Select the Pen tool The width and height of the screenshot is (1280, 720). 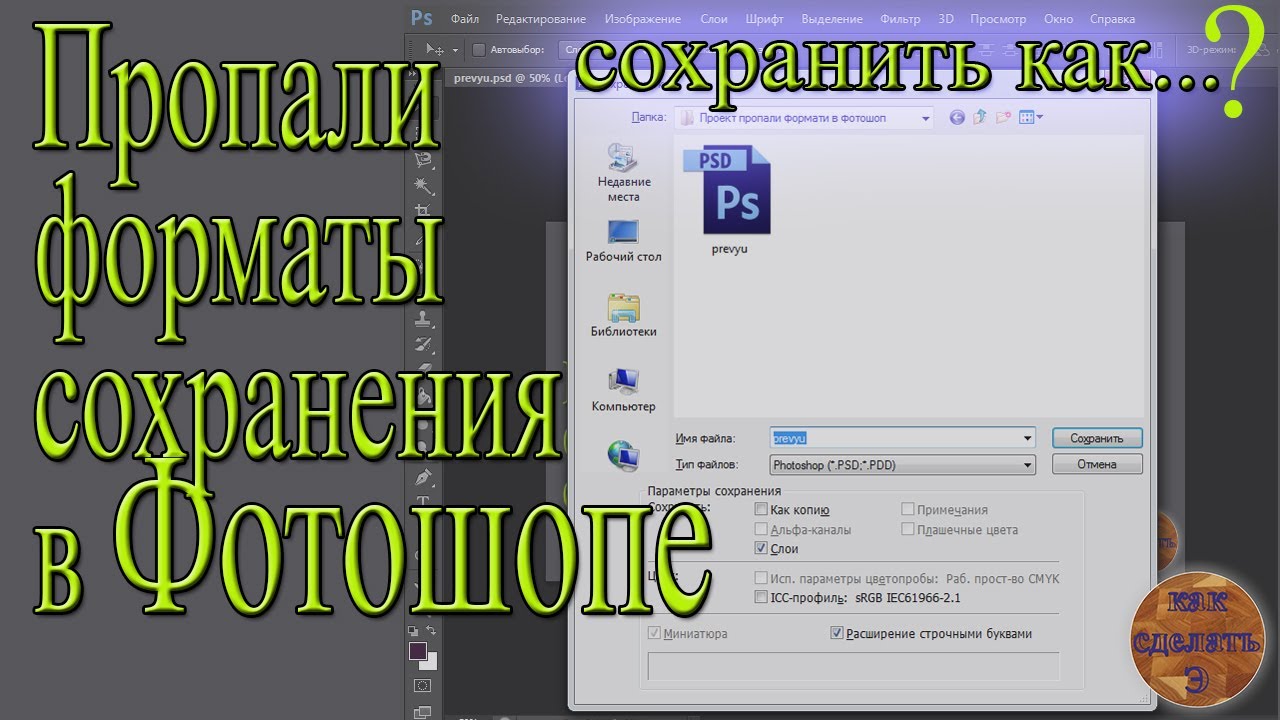(422, 475)
